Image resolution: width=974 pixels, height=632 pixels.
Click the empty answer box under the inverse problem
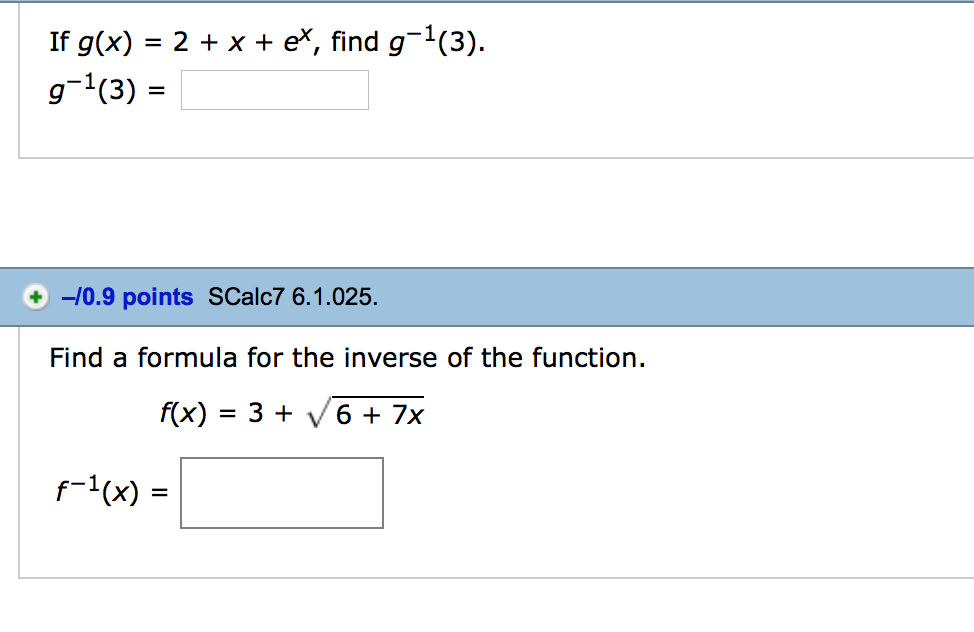[280, 492]
